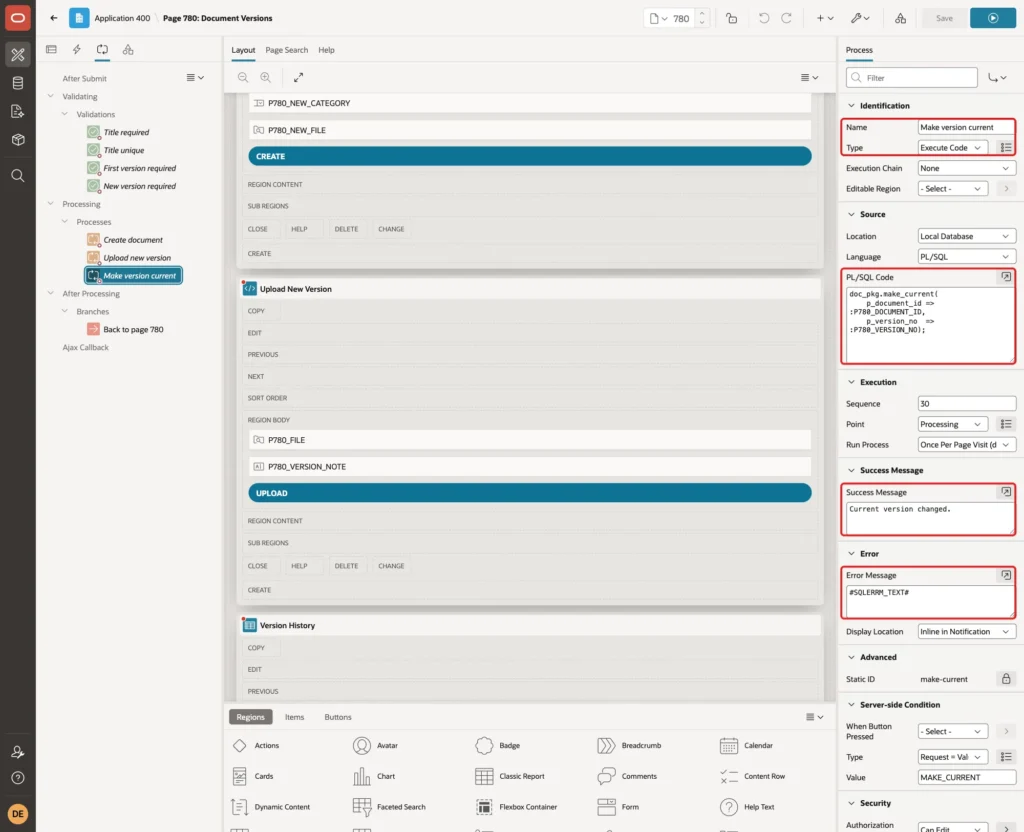Open PL/SQL Code editor popup icon

pos(1006,277)
